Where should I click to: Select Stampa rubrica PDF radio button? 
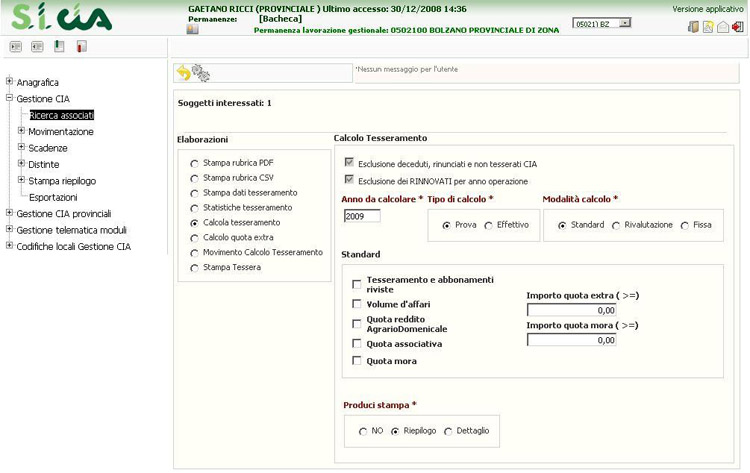pos(194,164)
